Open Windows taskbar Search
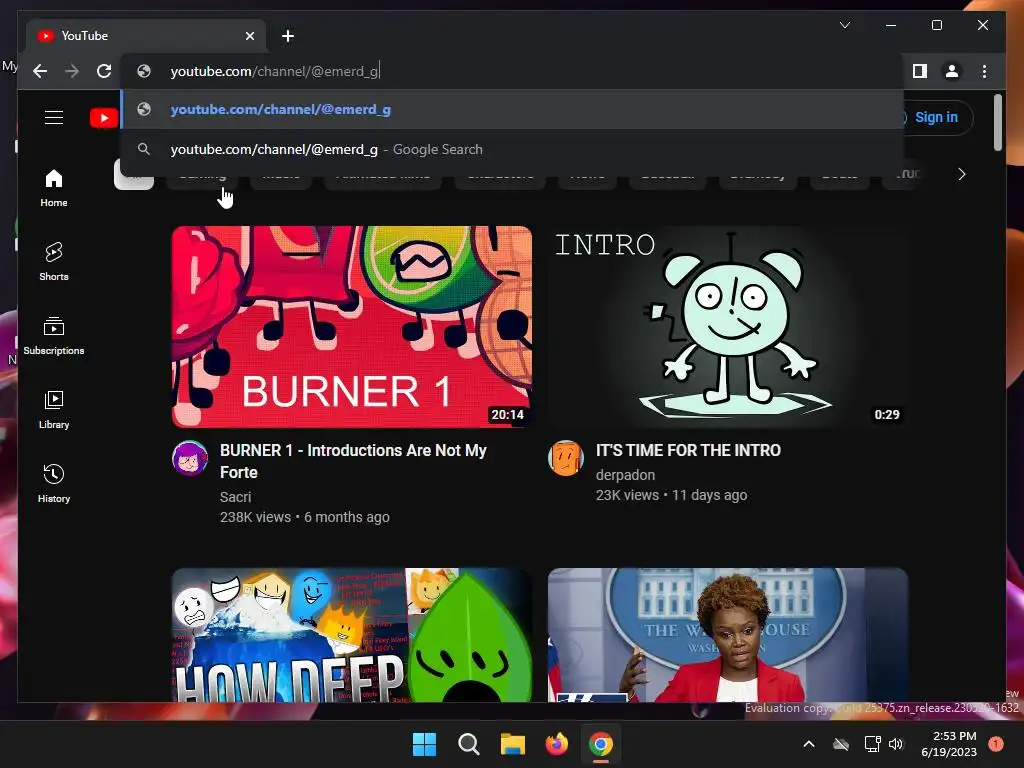1024x768 pixels. pyautogui.click(x=468, y=744)
